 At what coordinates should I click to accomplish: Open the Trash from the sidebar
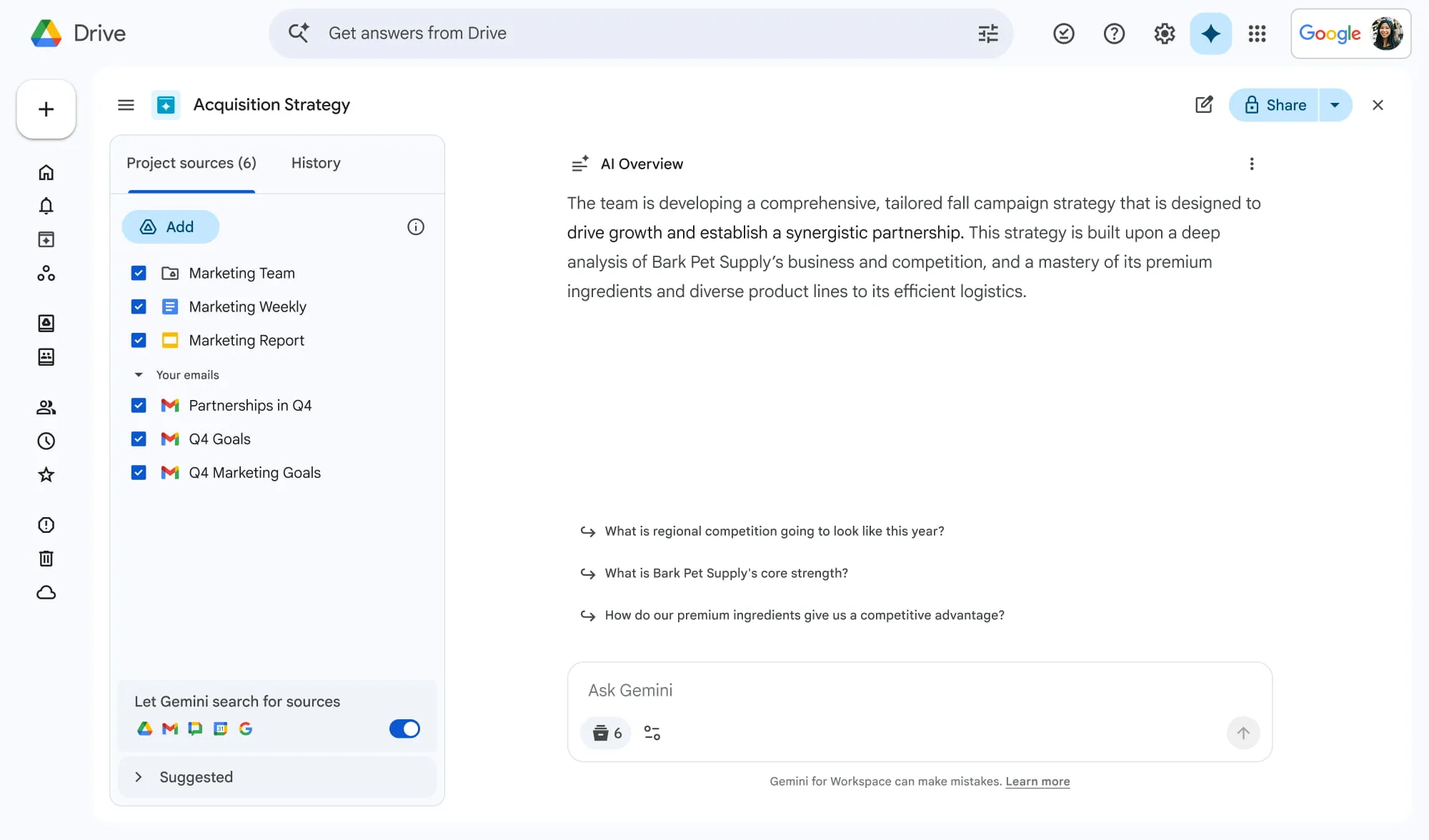click(46, 559)
